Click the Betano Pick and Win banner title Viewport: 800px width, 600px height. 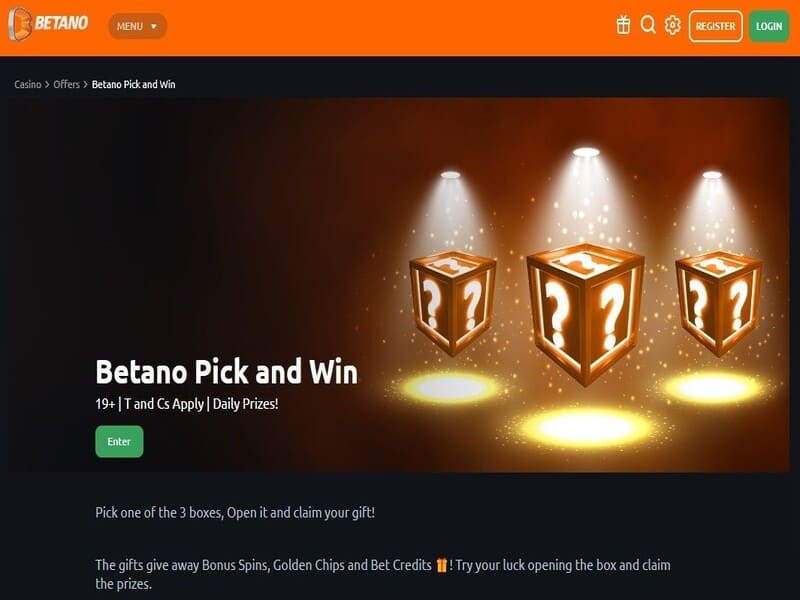tap(227, 371)
